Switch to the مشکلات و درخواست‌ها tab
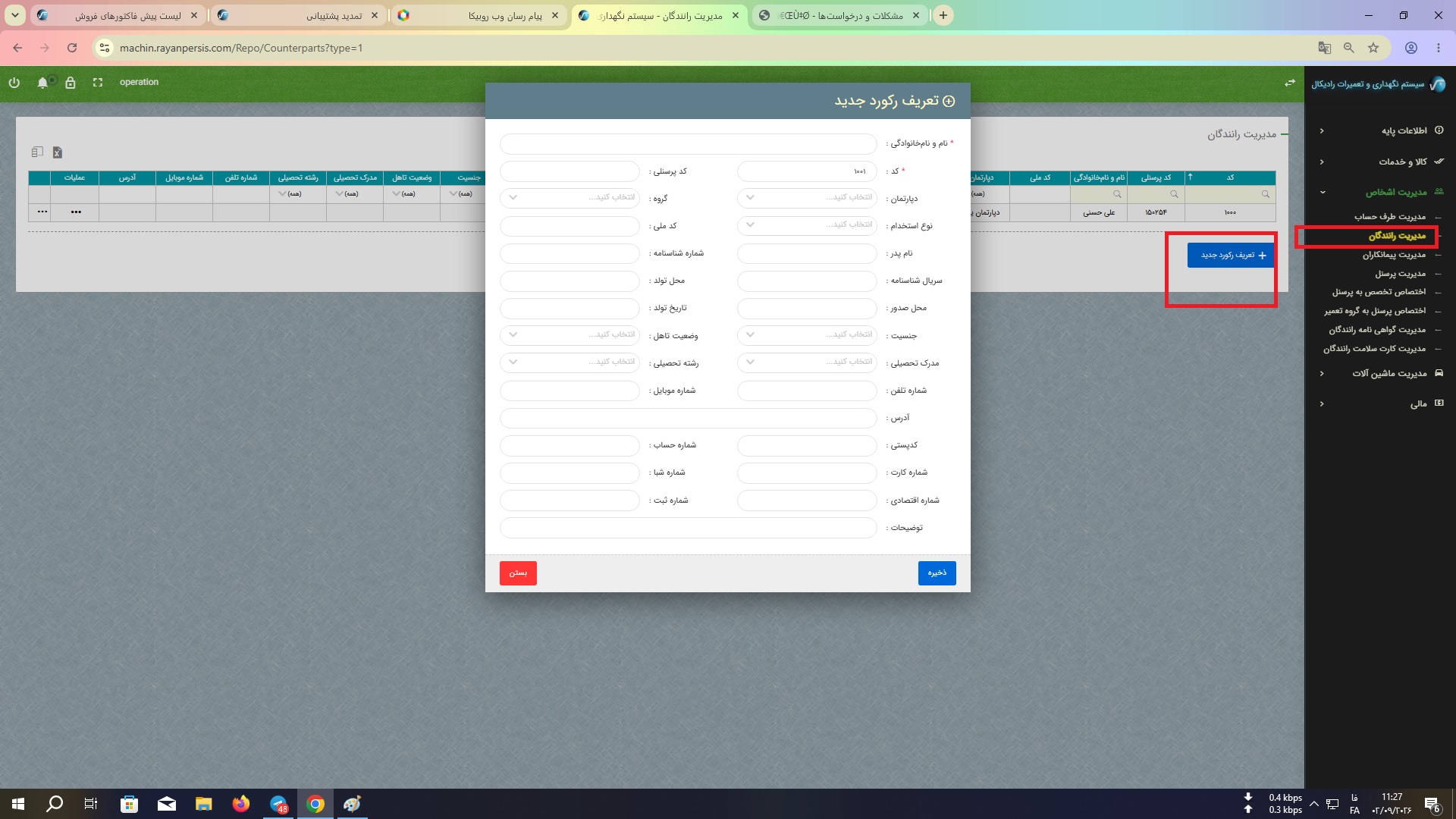1456x819 pixels. [x=840, y=15]
